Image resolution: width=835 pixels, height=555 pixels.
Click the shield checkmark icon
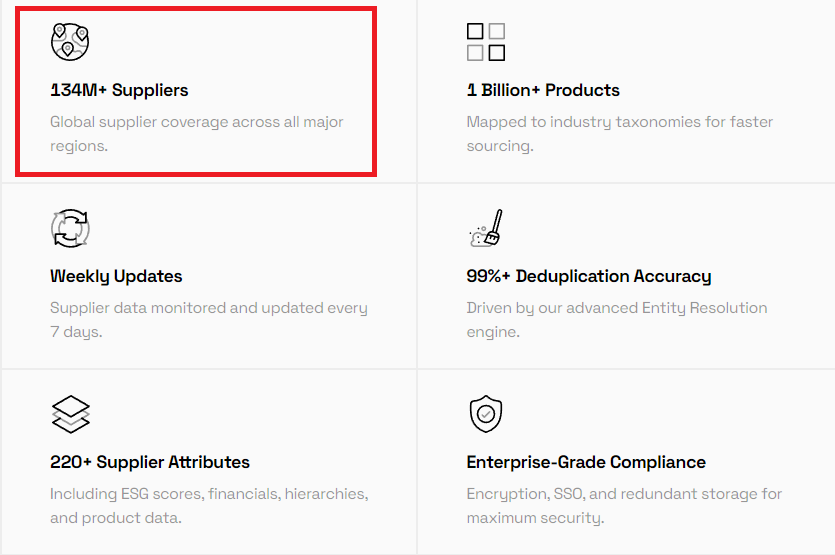(486, 414)
